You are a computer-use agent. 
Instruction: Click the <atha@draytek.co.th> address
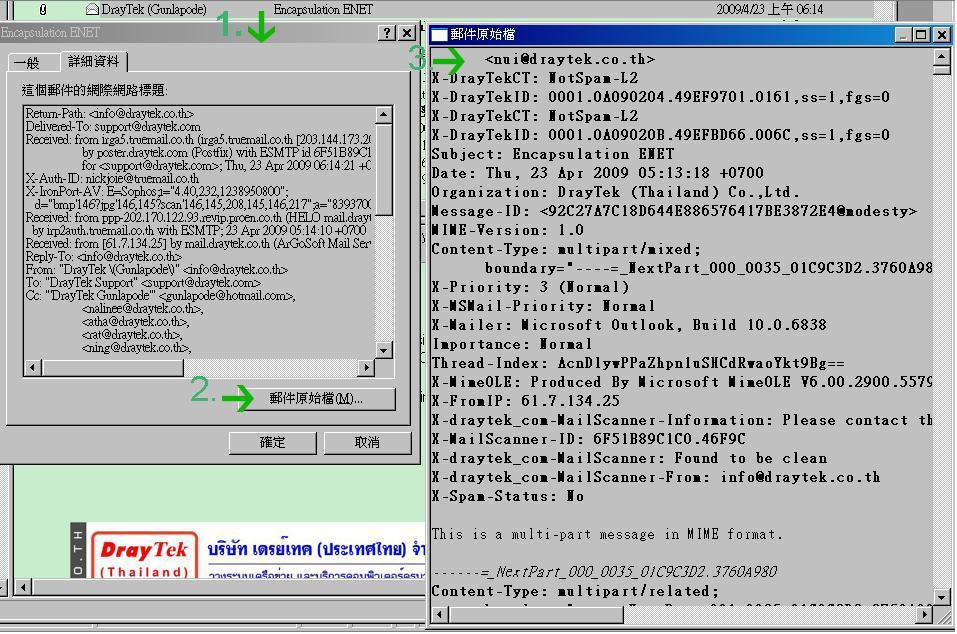(135, 322)
